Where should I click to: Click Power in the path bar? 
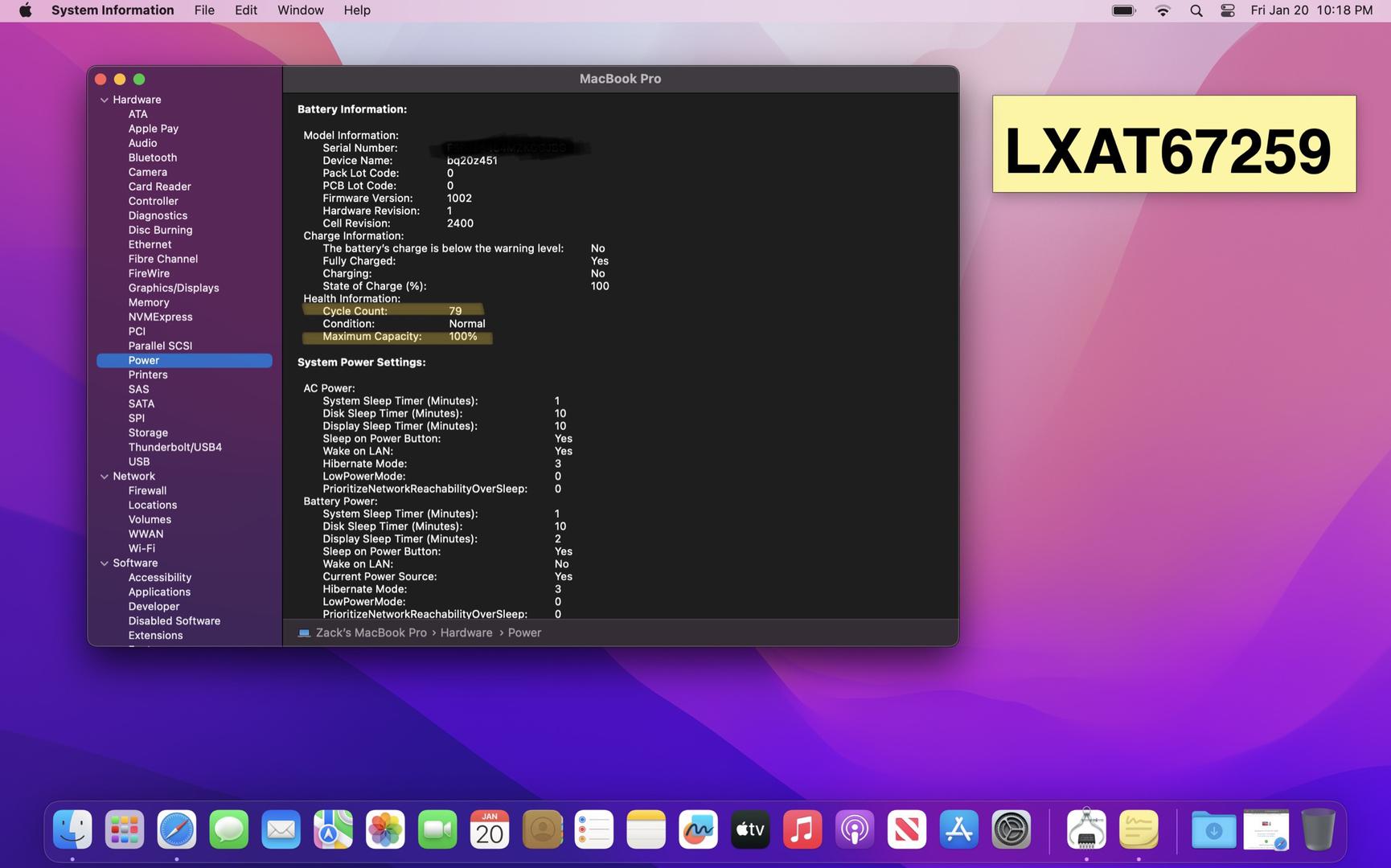(x=524, y=633)
